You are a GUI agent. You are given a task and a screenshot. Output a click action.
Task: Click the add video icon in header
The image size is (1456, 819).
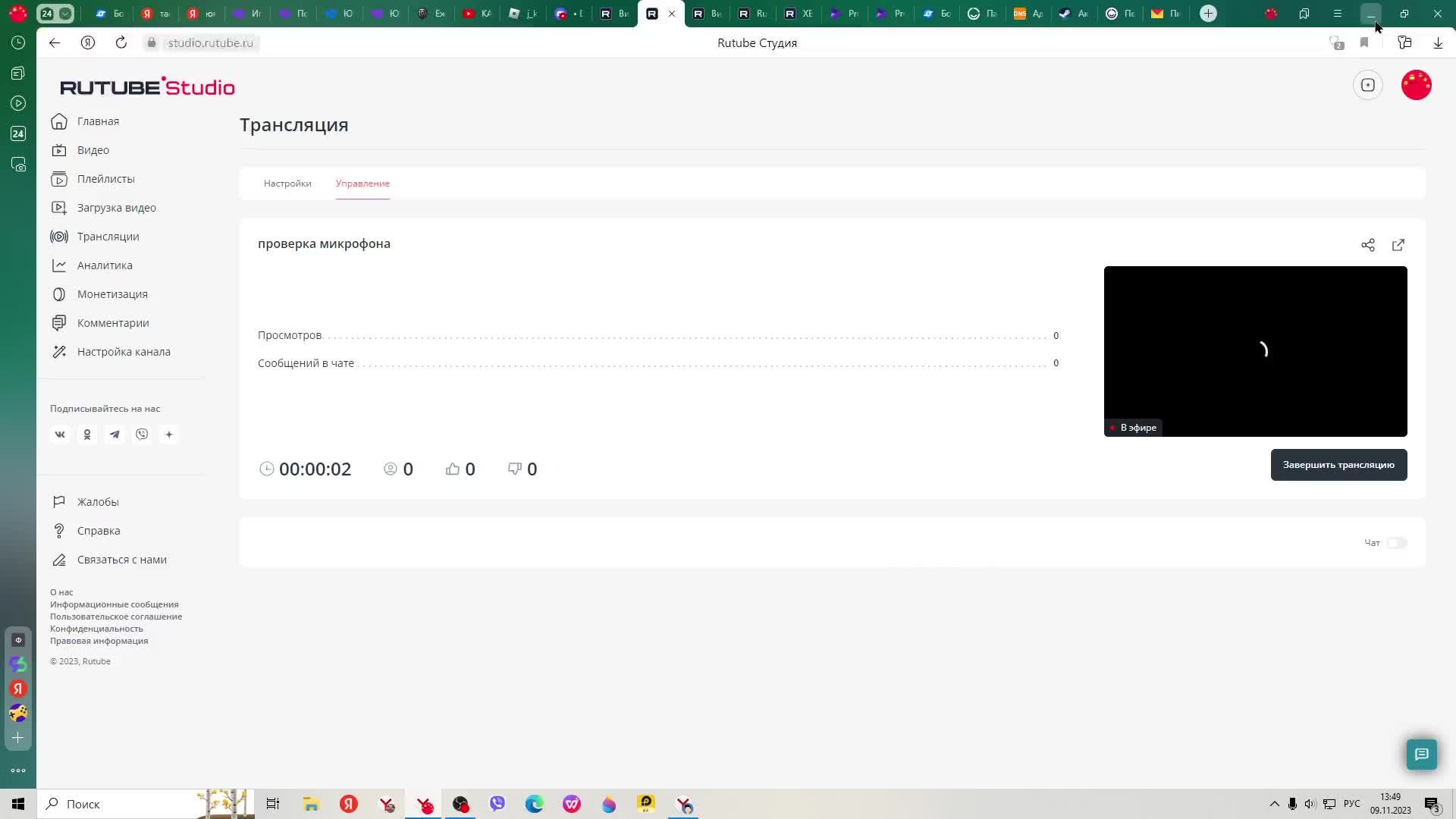pos(1367,85)
